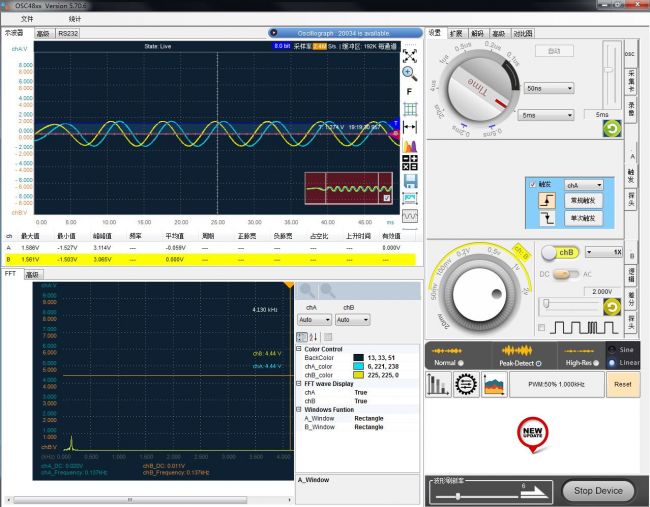Select Normal acquisition mode
650x507 pixels.
[x=461, y=363]
